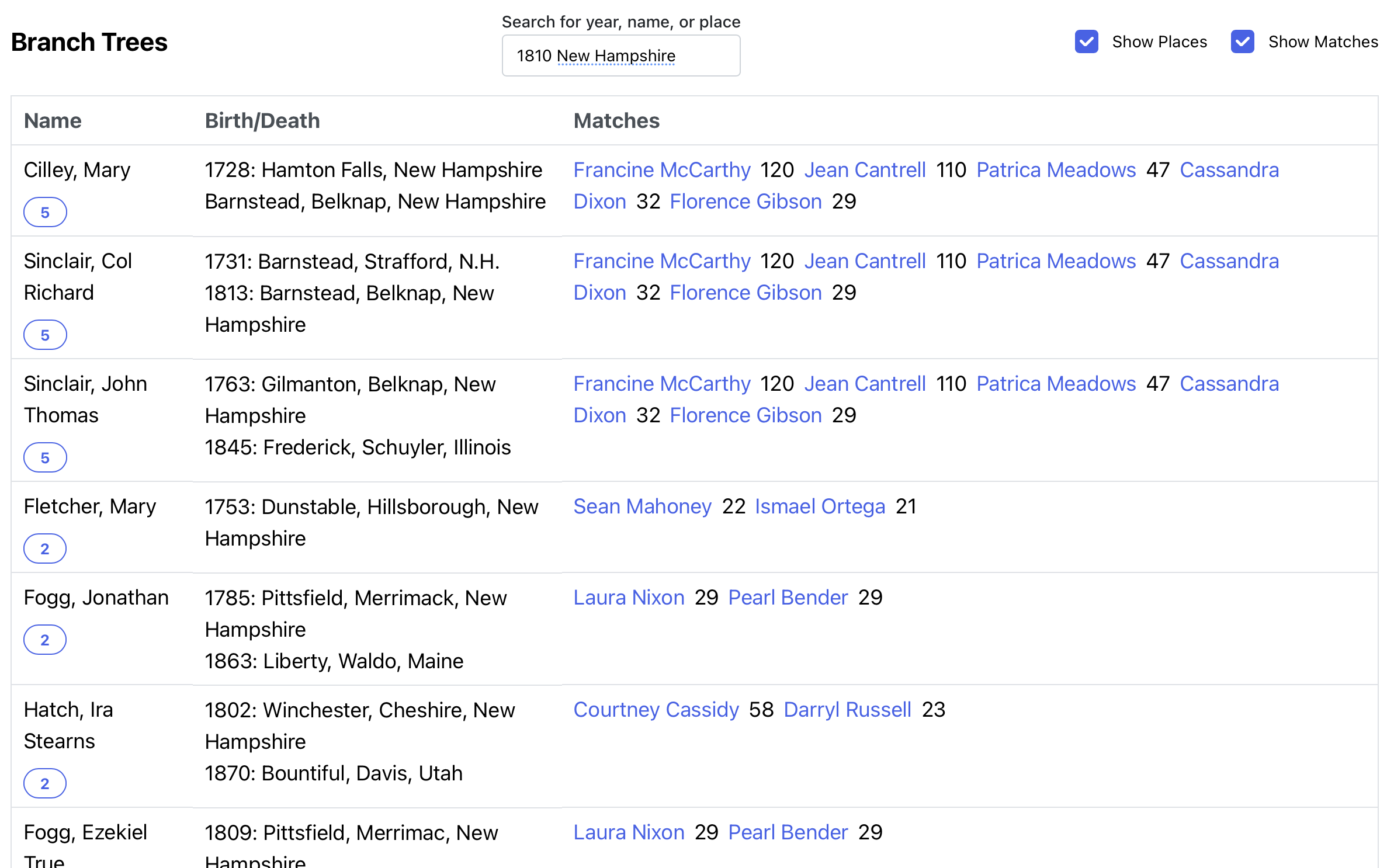The image size is (1387, 868).
Task: Toggle the Show Places checkbox
Action: tap(1086, 42)
